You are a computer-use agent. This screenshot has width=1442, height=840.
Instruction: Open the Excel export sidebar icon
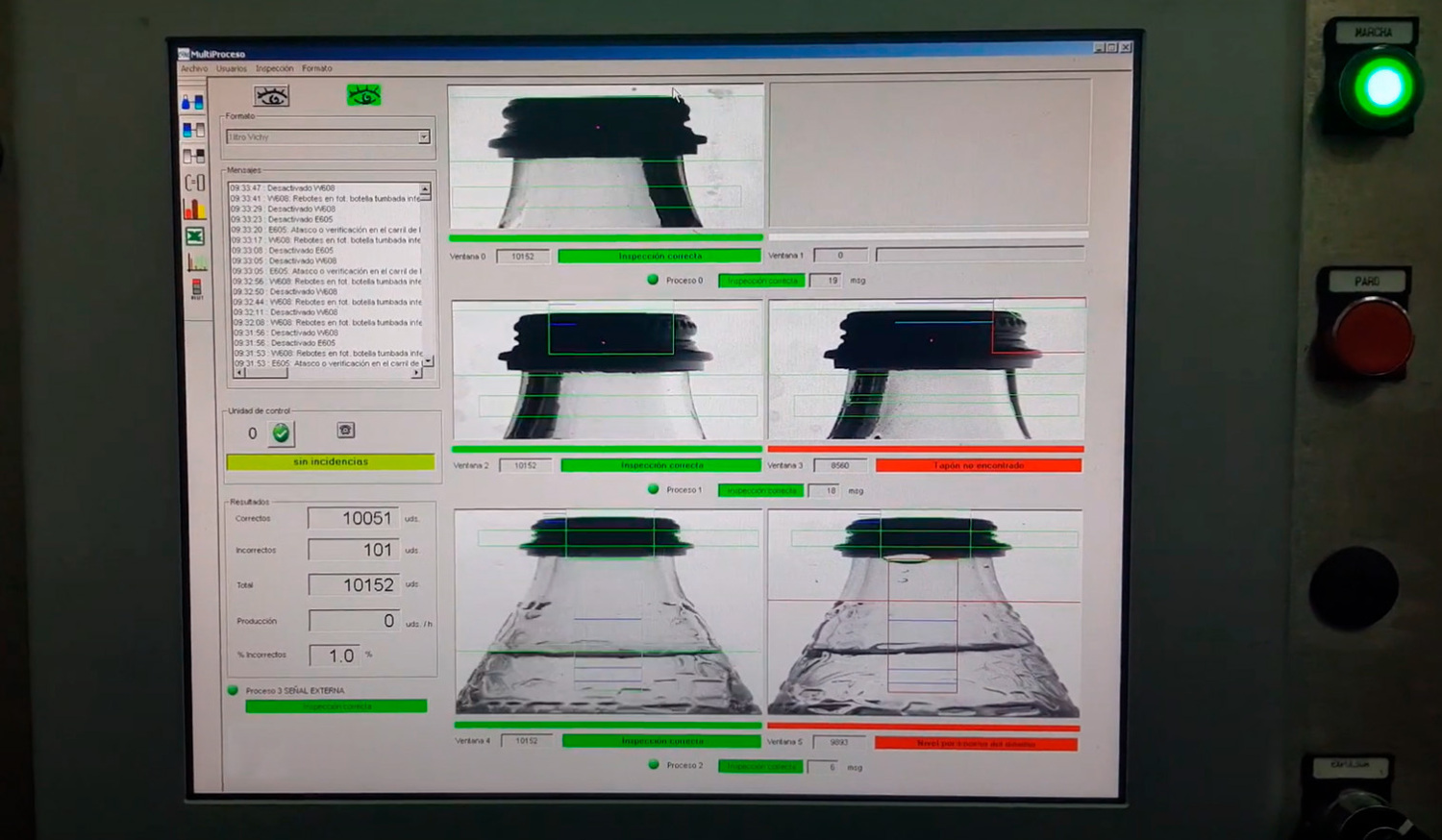[x=194, y=236]
